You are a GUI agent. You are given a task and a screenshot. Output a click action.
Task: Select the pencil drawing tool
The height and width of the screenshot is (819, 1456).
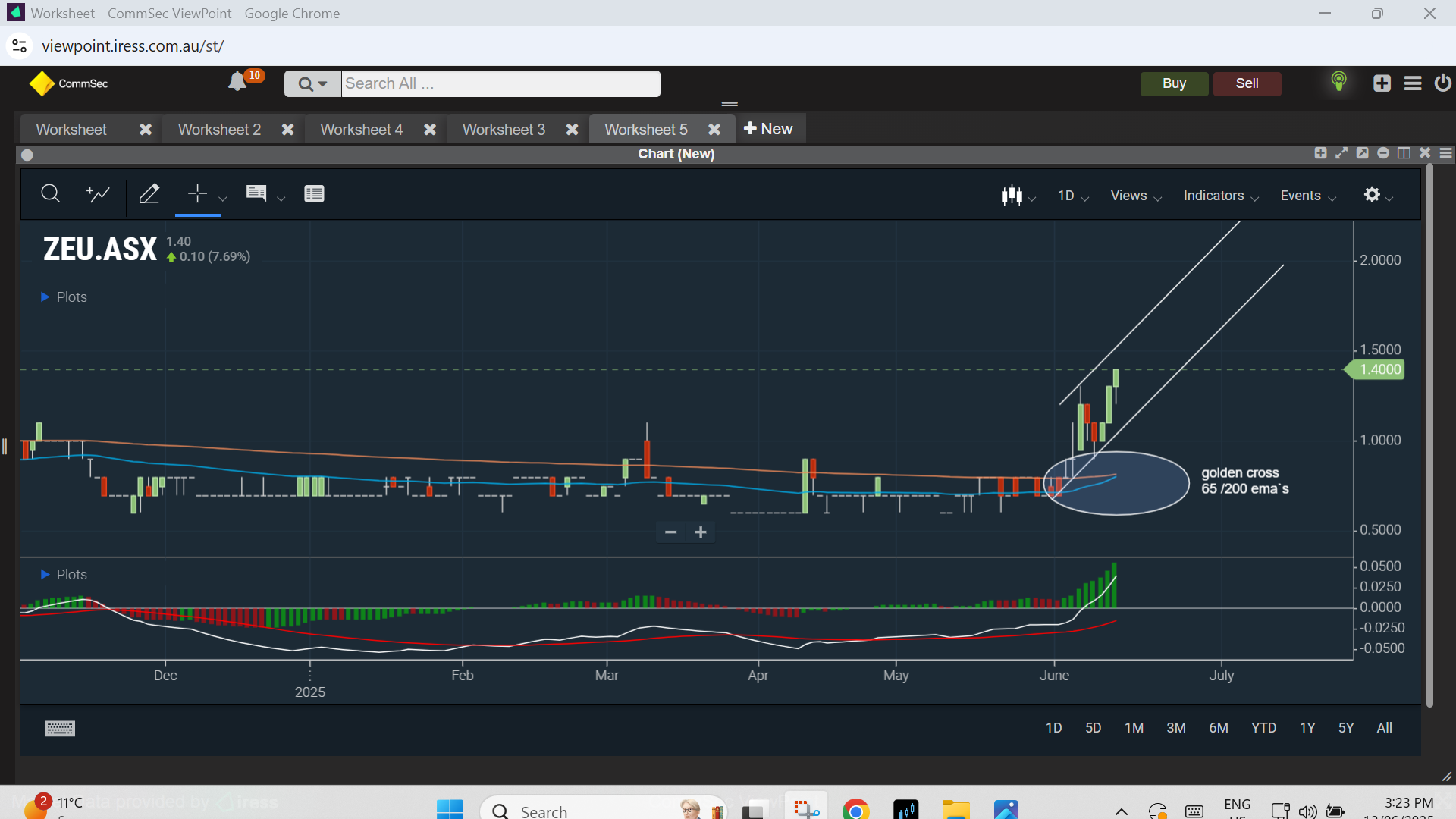click(149, 194)
